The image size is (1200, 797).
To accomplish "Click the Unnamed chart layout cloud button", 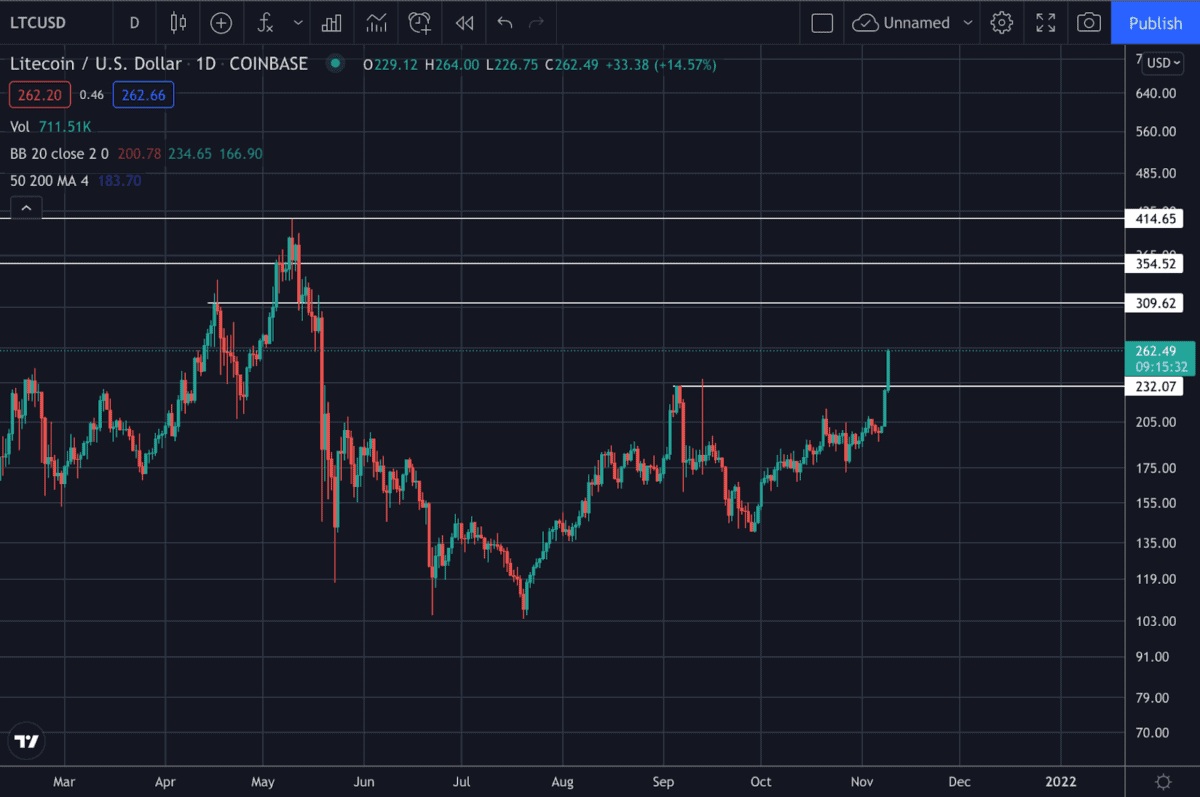I will pos(901,22).
